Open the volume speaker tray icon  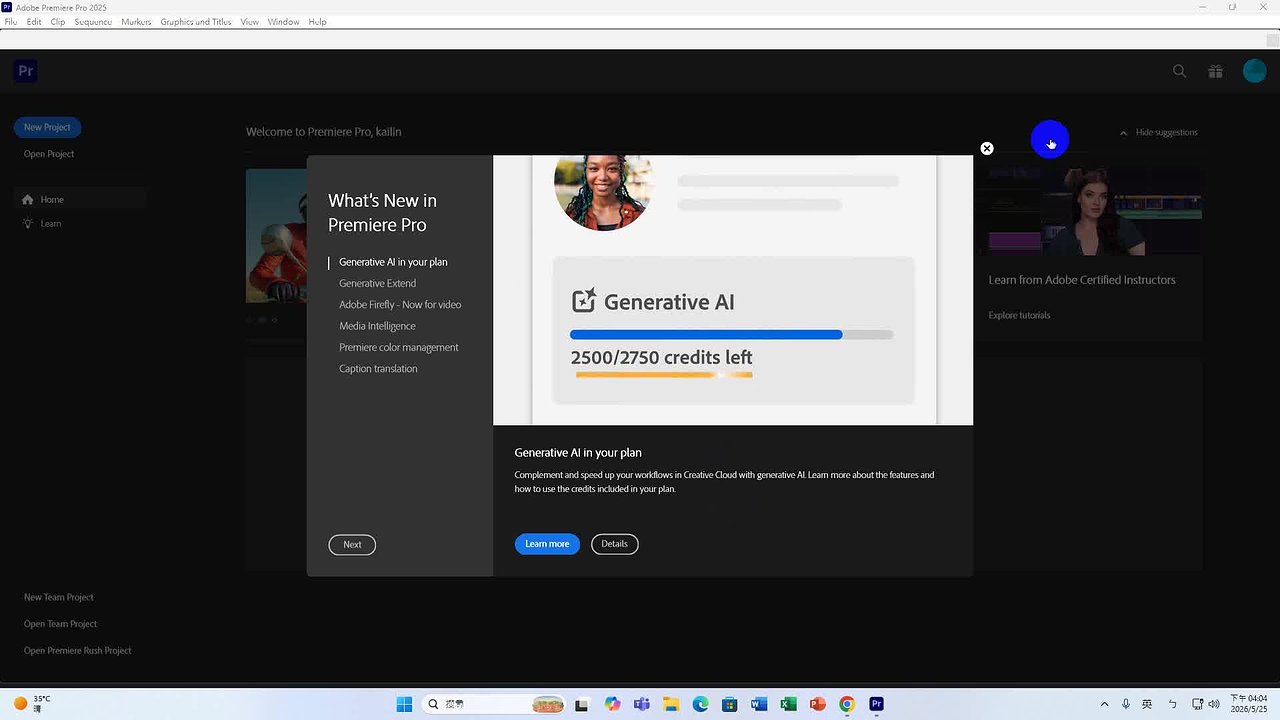click(x=1214, y=704)
